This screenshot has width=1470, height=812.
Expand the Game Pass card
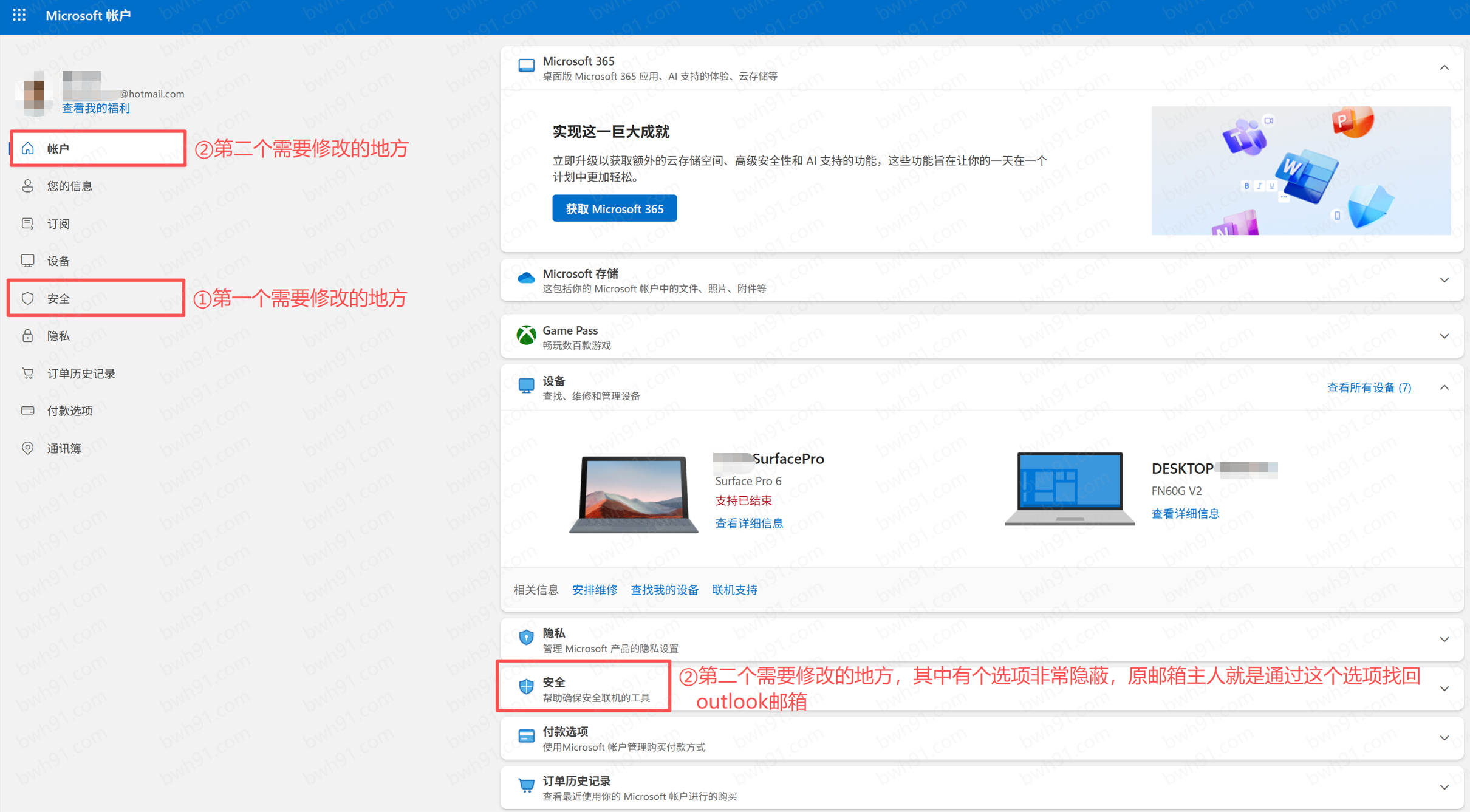click(x=1444, y=336)
